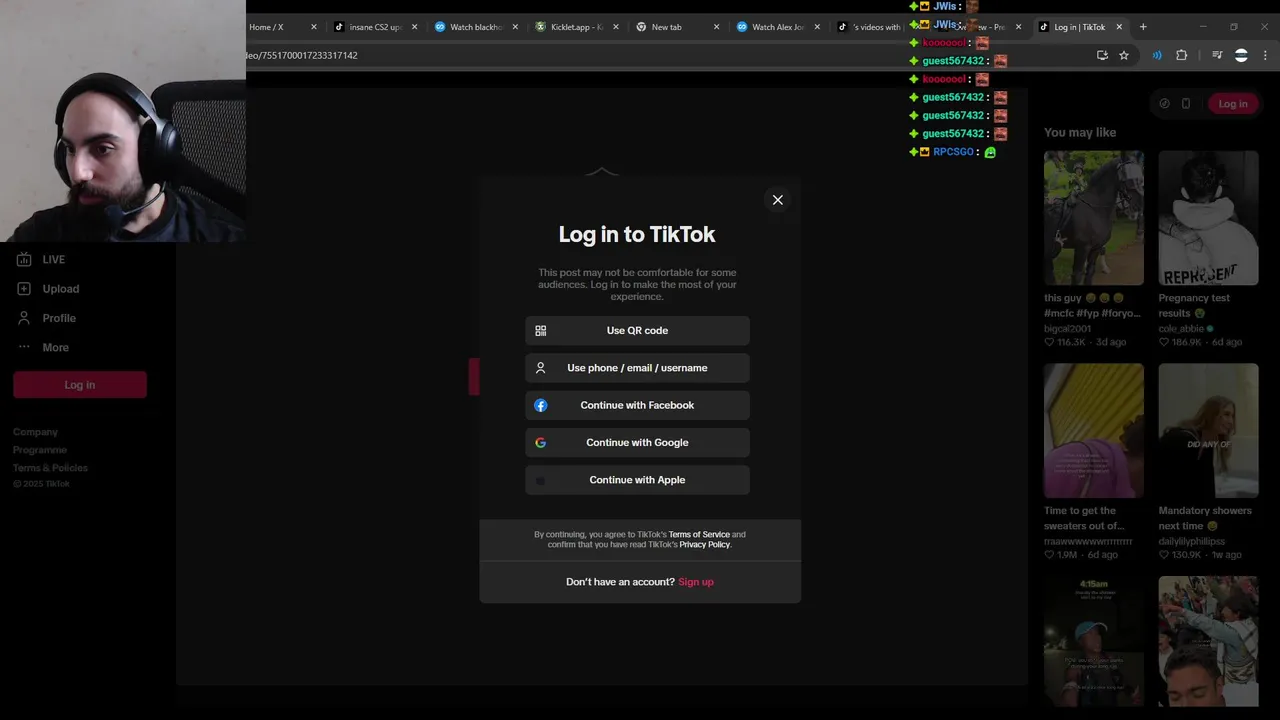Click the RPCSGO chat username
Viewport: 1280px width, 720px height.
point(953,152)
